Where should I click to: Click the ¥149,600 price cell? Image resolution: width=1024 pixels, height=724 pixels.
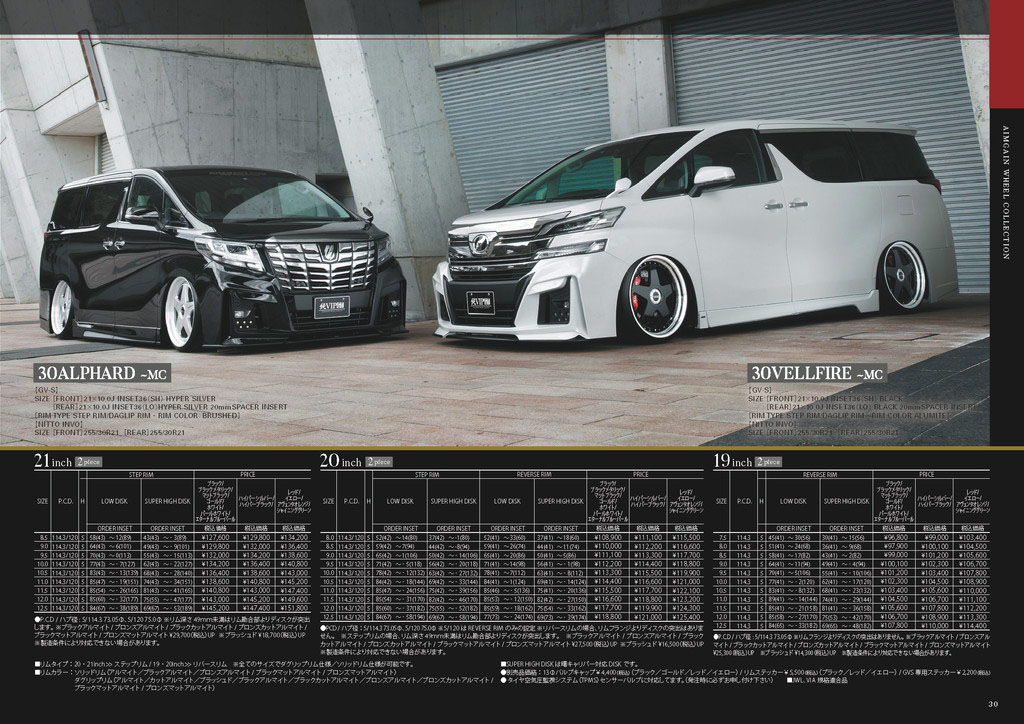293,599
